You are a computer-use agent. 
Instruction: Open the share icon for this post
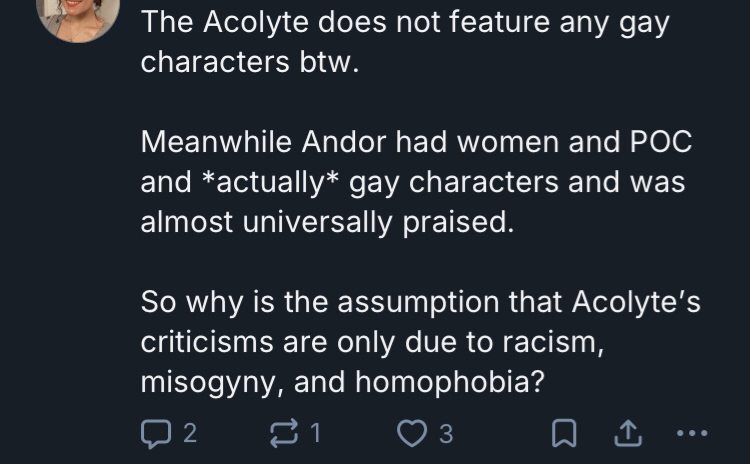pos(628,433)
